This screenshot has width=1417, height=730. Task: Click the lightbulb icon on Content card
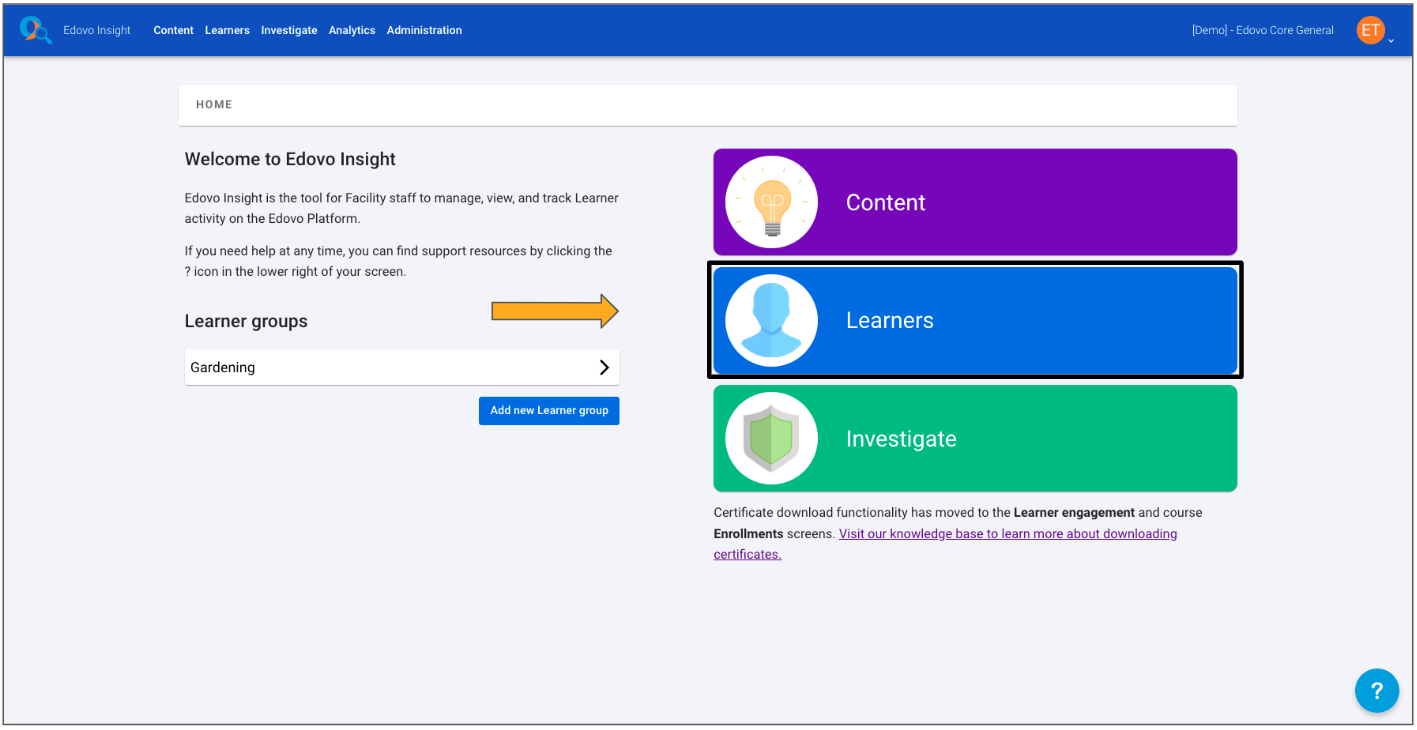(771, 202)
